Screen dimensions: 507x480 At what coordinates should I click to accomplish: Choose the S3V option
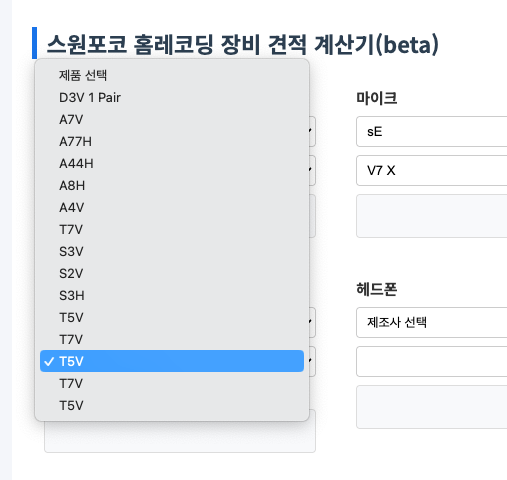172,251
